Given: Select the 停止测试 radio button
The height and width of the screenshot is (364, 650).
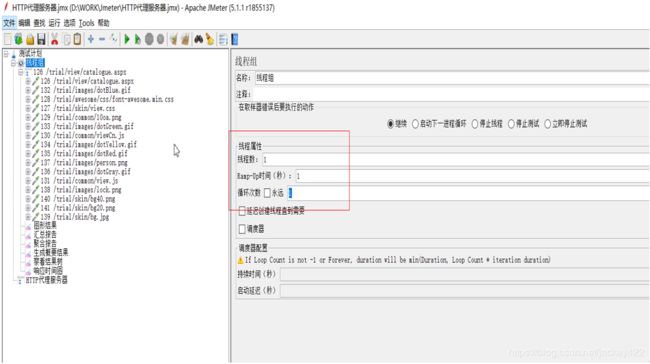Looking at the screenshot, I should point(511,124).
